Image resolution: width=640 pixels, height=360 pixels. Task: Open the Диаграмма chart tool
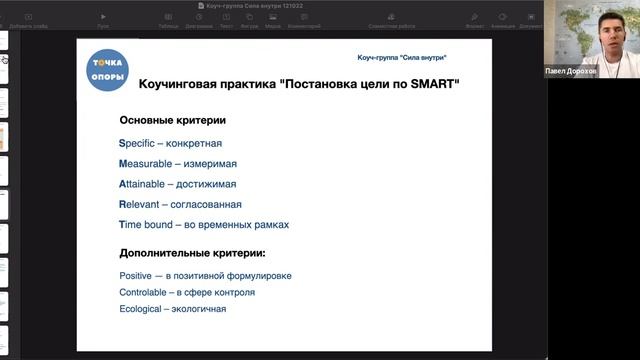tap(199, 17)
